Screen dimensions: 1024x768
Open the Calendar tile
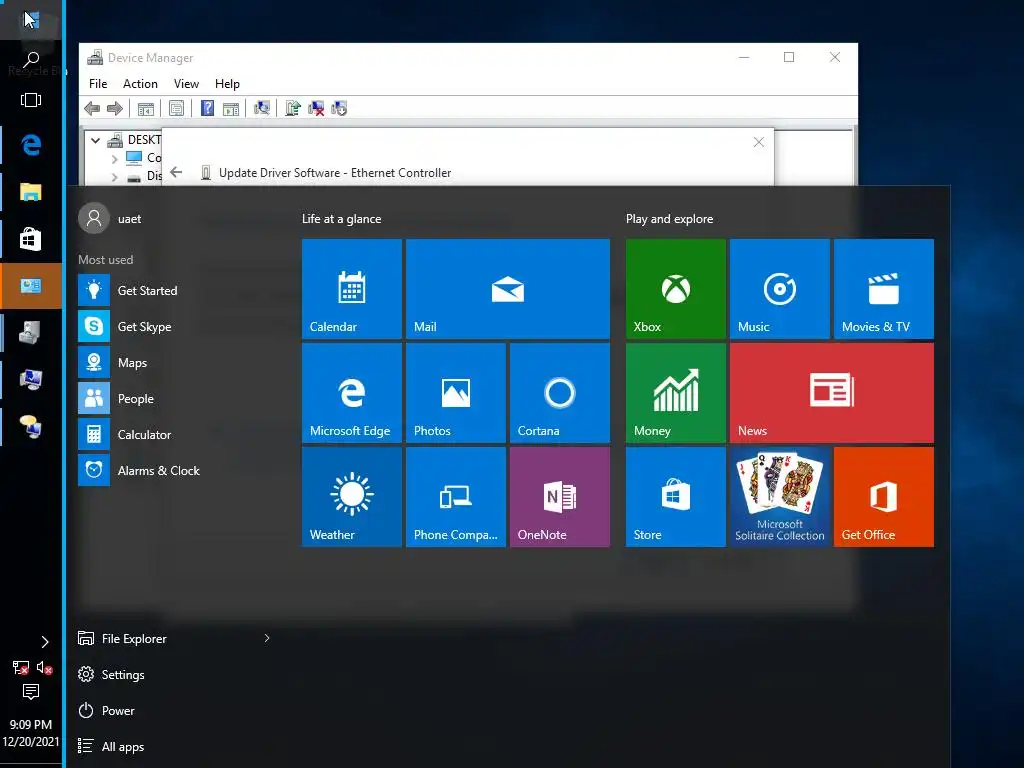point(352,289)
